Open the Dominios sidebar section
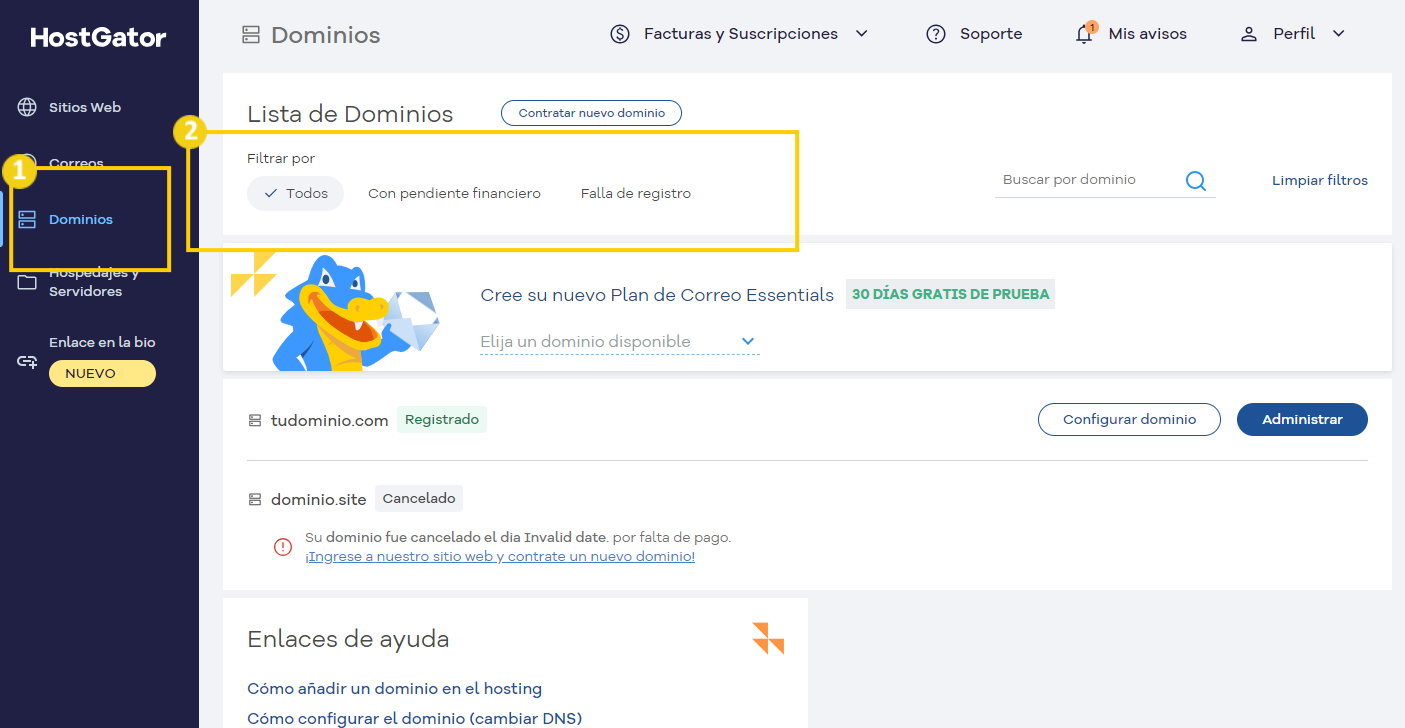Image resolution: width=1405 pixels, height=728 pixels. pyautogui.click(x=81, y=219)
